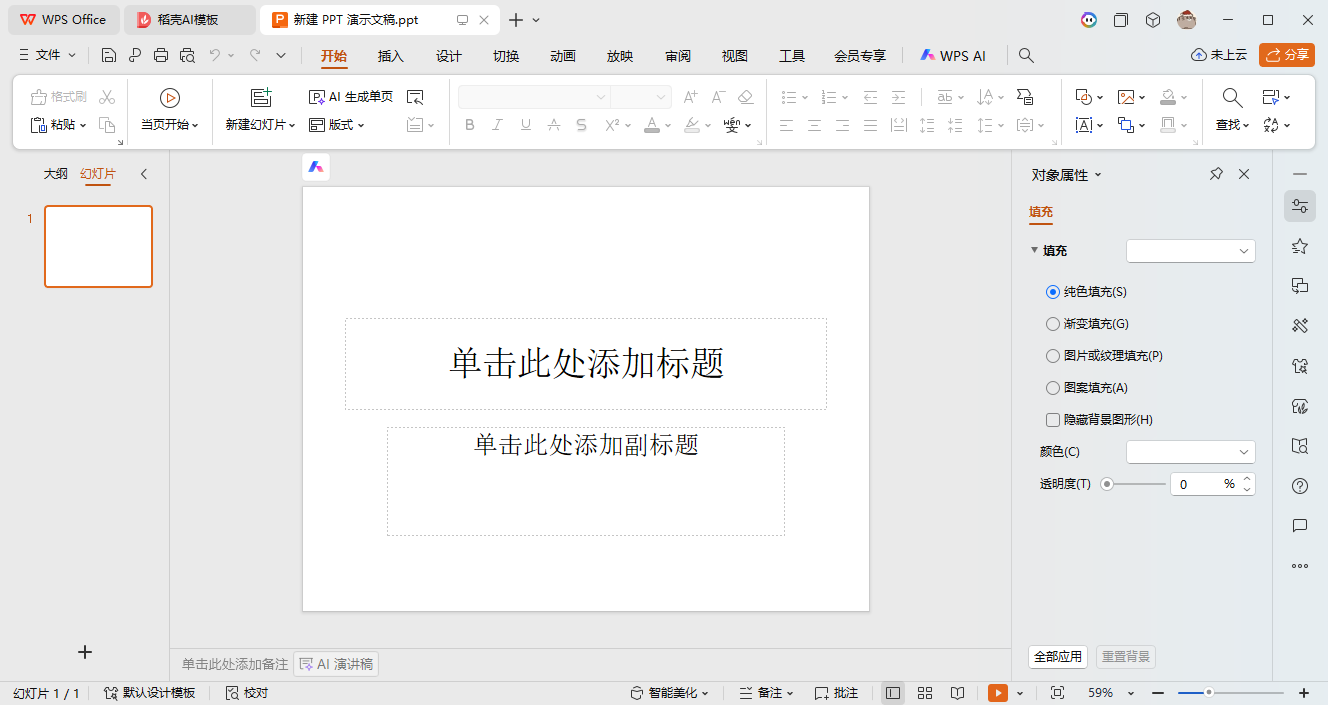This screenshot has width=1328, height=705.
Task: Open the 大纲 outline tab
Action: [55, 173]
